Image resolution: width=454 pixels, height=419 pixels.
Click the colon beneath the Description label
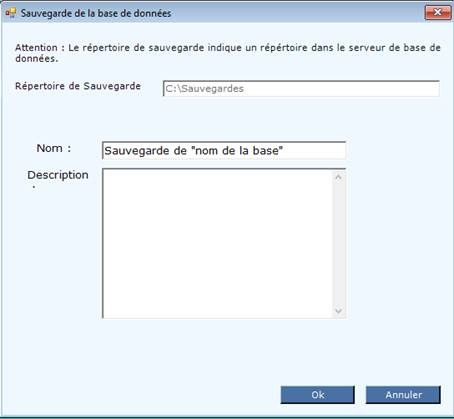(x=34, y=187)
